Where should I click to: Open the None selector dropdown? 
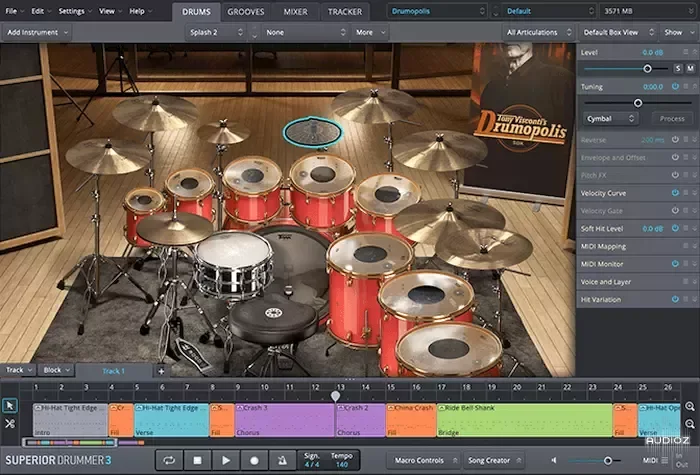(305, 32)
